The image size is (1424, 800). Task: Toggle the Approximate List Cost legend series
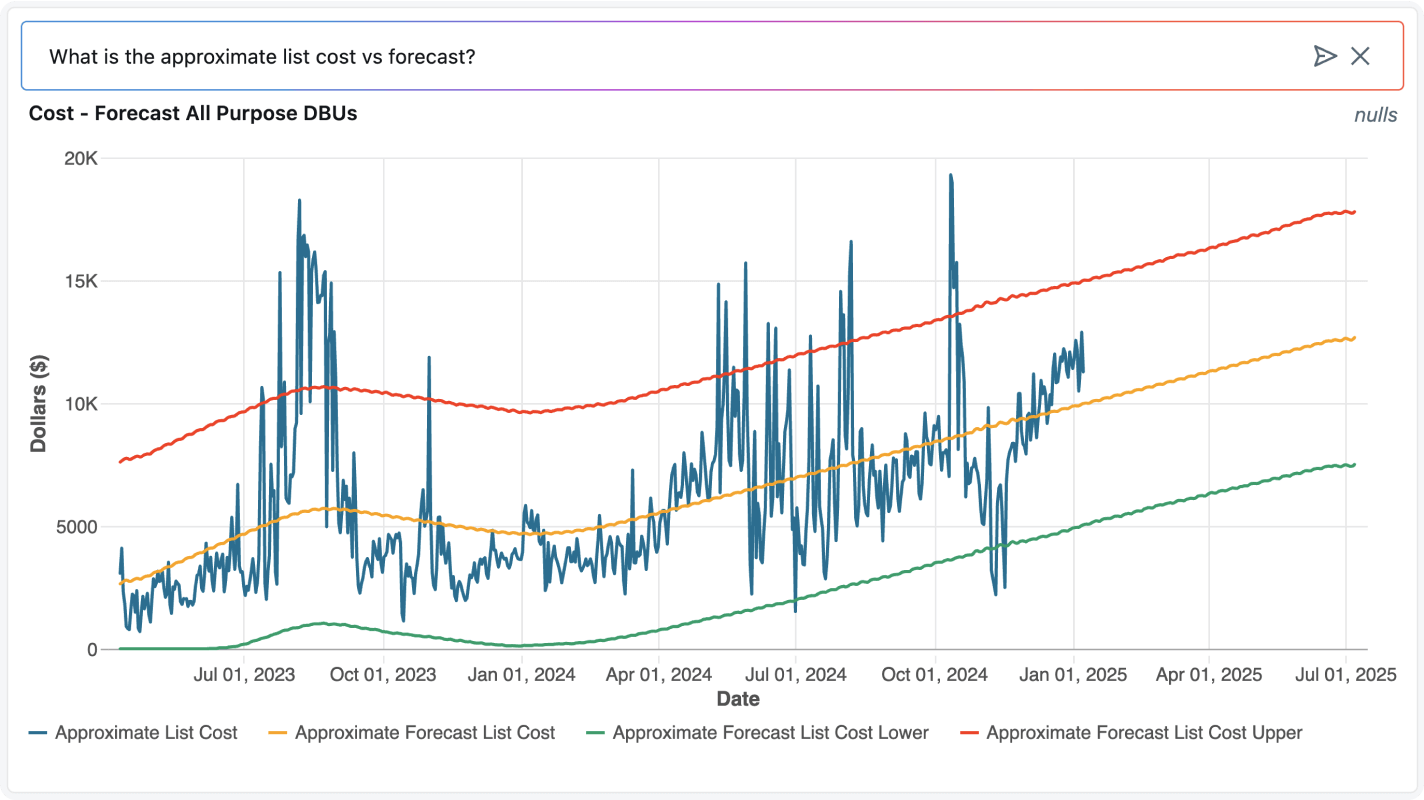[146, 733]
